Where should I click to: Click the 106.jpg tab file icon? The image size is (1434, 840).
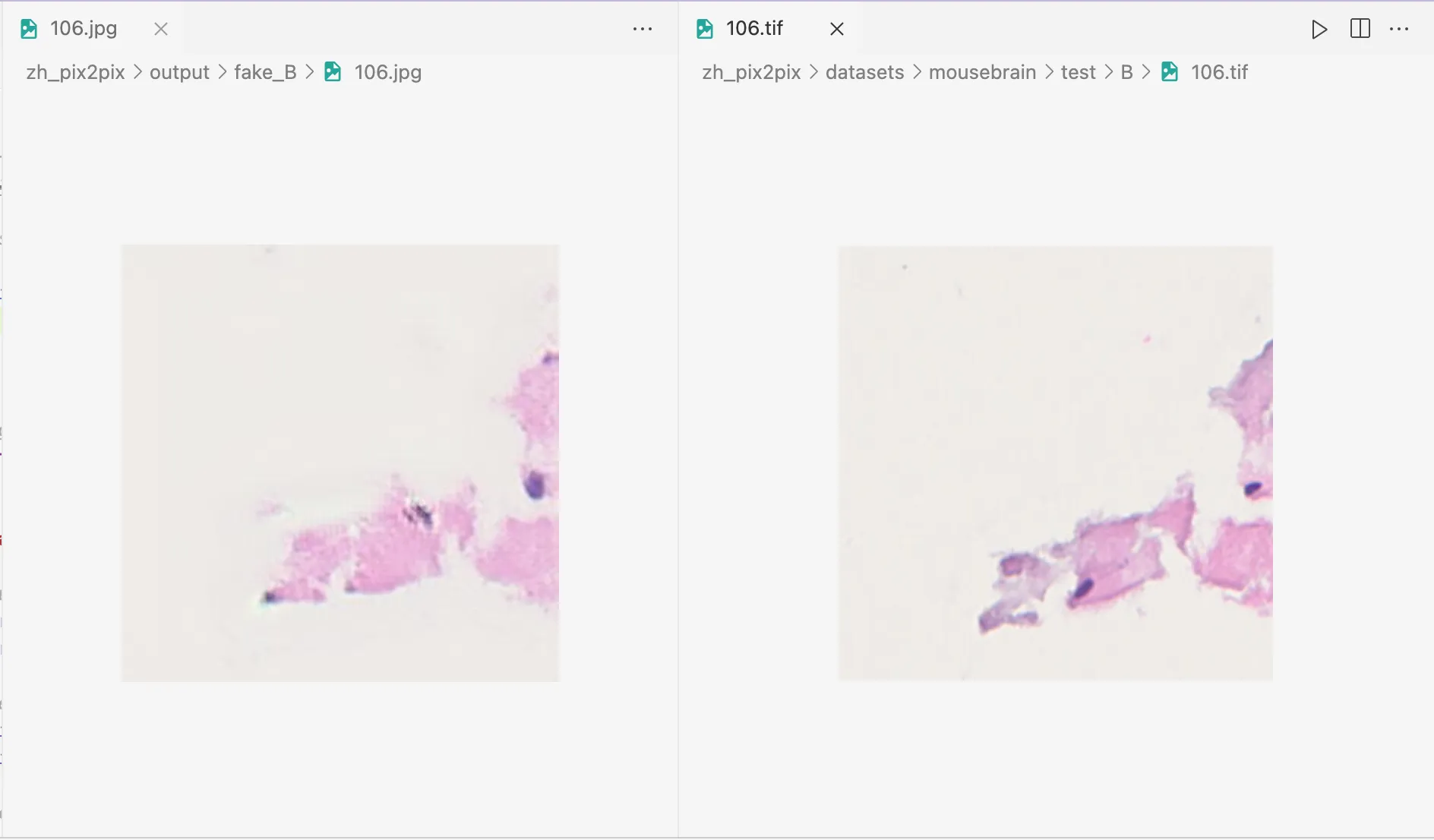click(29, 29)
